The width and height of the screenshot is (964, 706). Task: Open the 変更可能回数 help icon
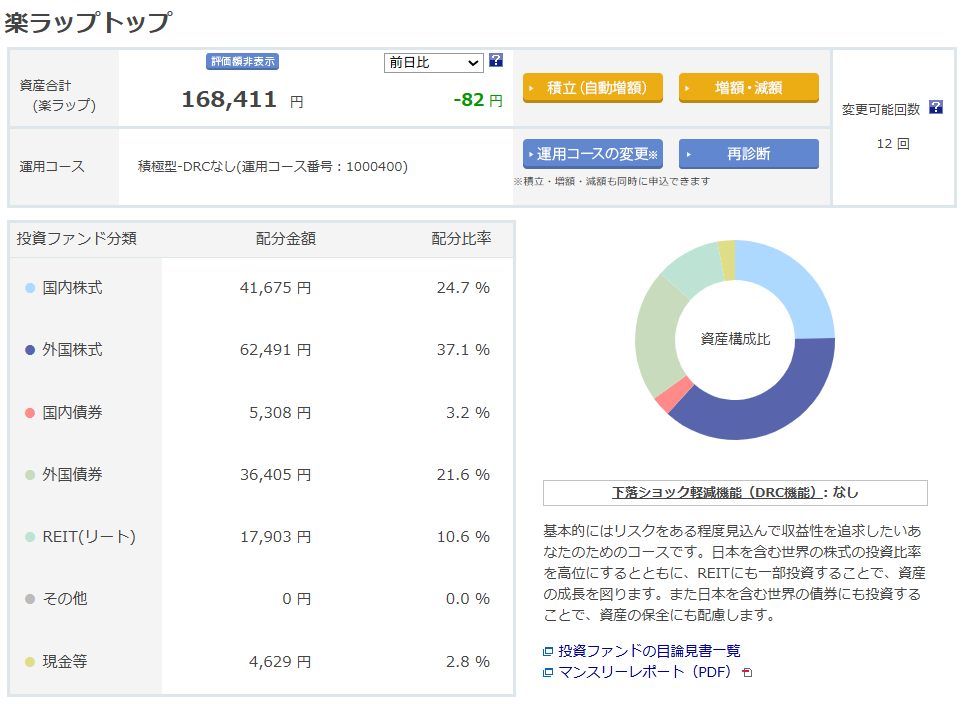pos(935,108)
